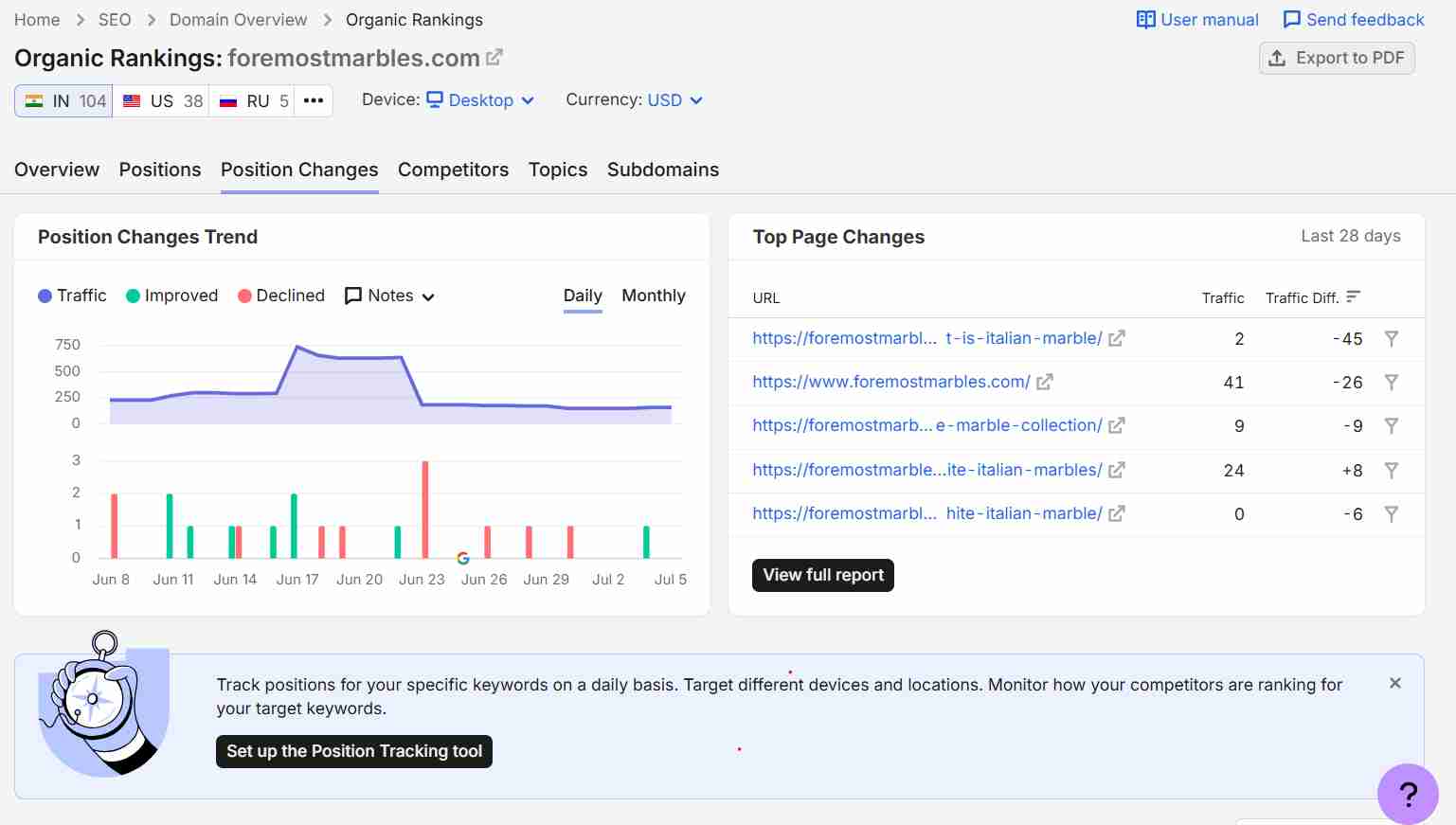Click filter icon for t-is-italian-marble row
The width and height of the screenshot is (1456, 825).
click(1391, 338)
